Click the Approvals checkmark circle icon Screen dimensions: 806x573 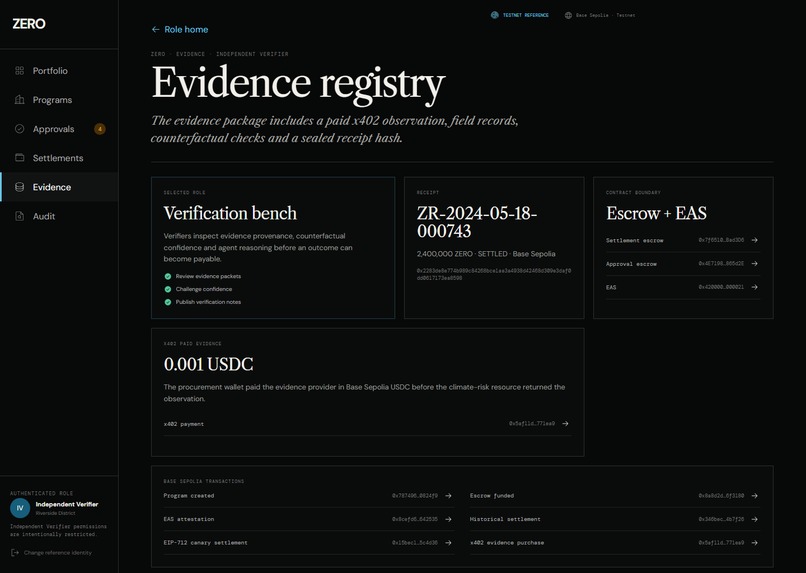point(20,129)
